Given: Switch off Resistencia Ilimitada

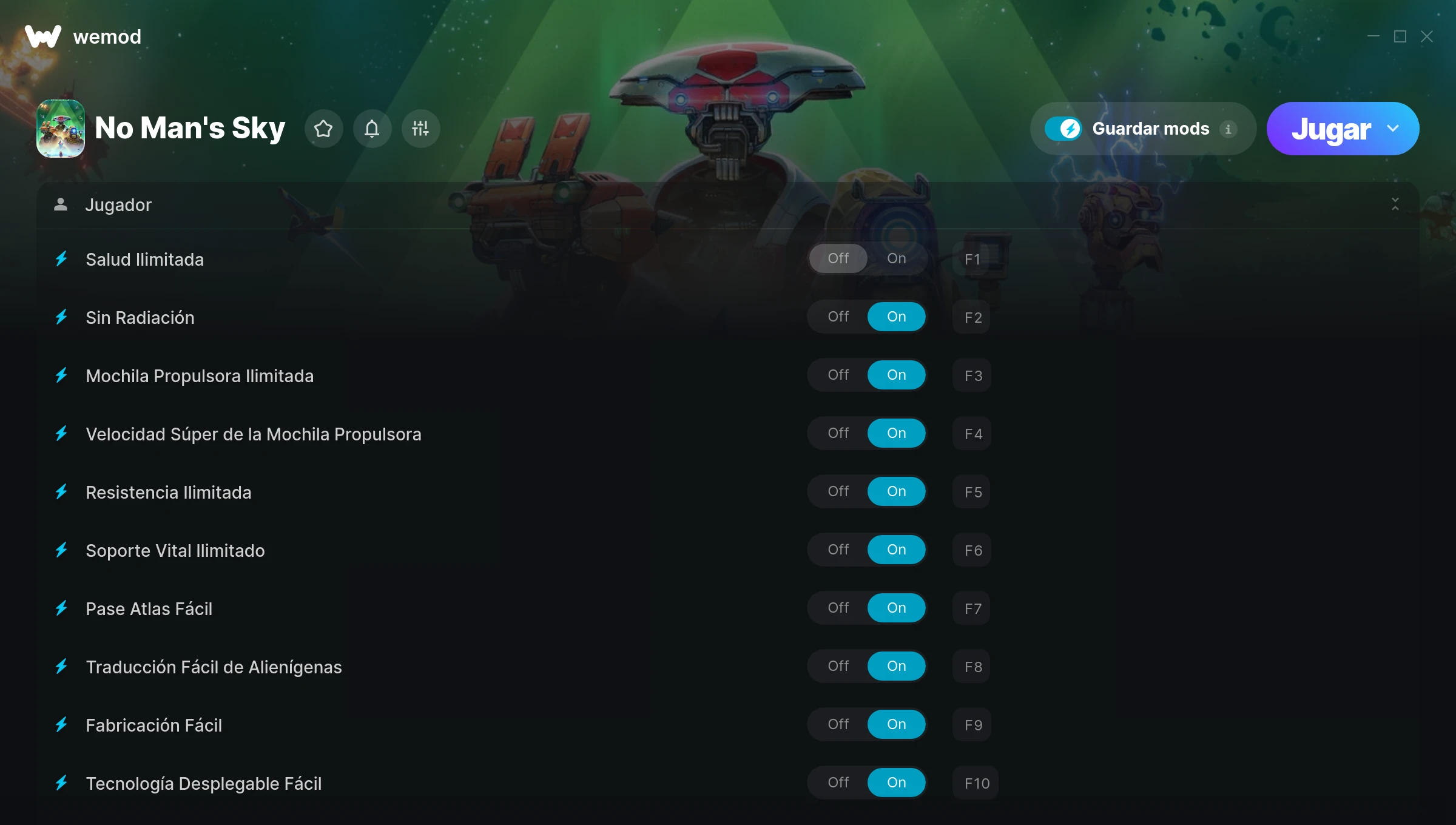Looking at the screenshot, I should [838, 491].
